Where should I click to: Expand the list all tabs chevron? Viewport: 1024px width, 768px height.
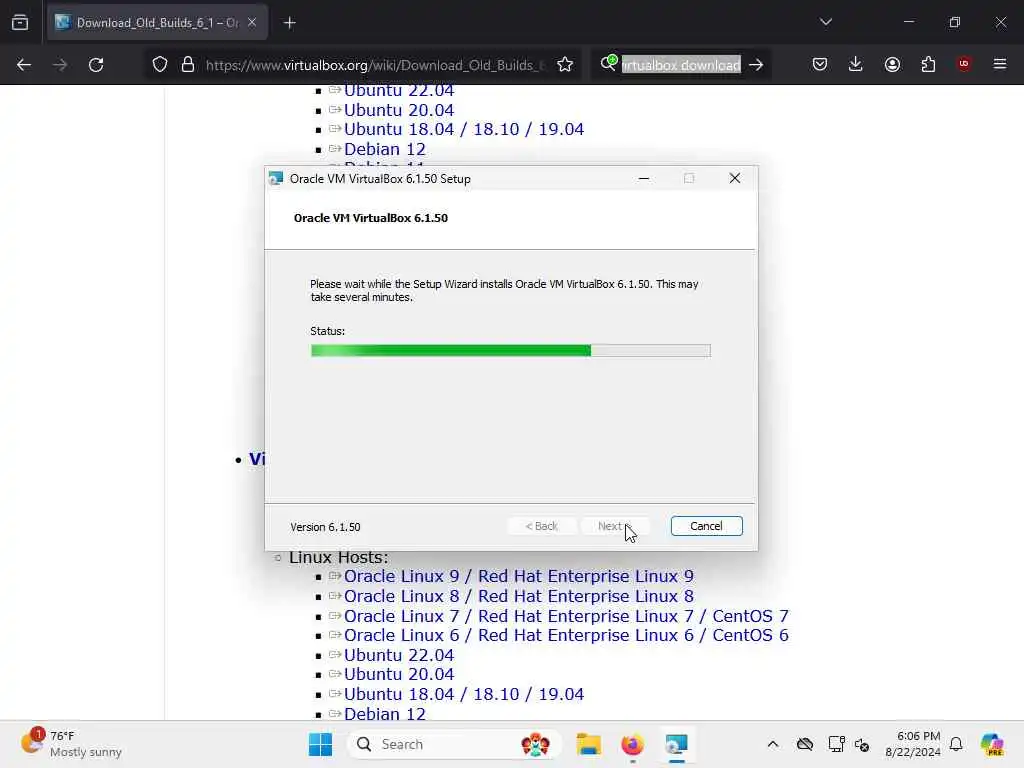(x=825, y=22)
